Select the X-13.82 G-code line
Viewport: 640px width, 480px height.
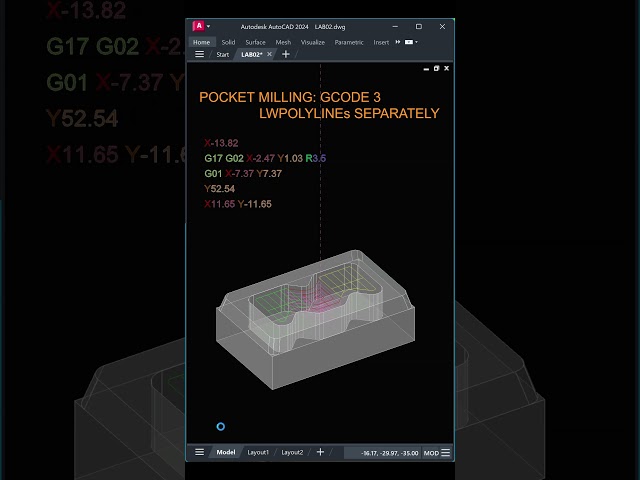pos(221,143)
